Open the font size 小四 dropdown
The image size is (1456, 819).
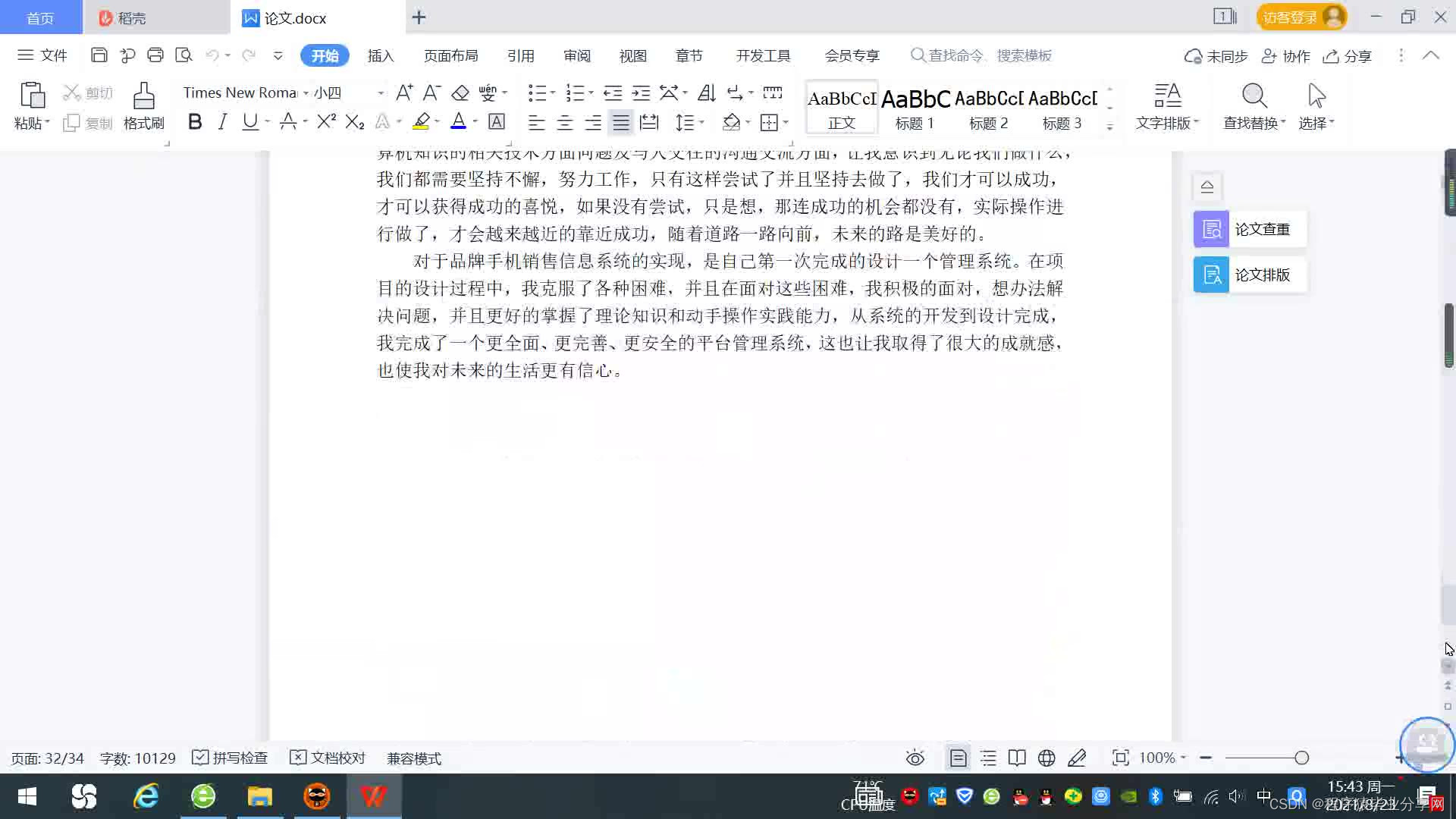381,93
